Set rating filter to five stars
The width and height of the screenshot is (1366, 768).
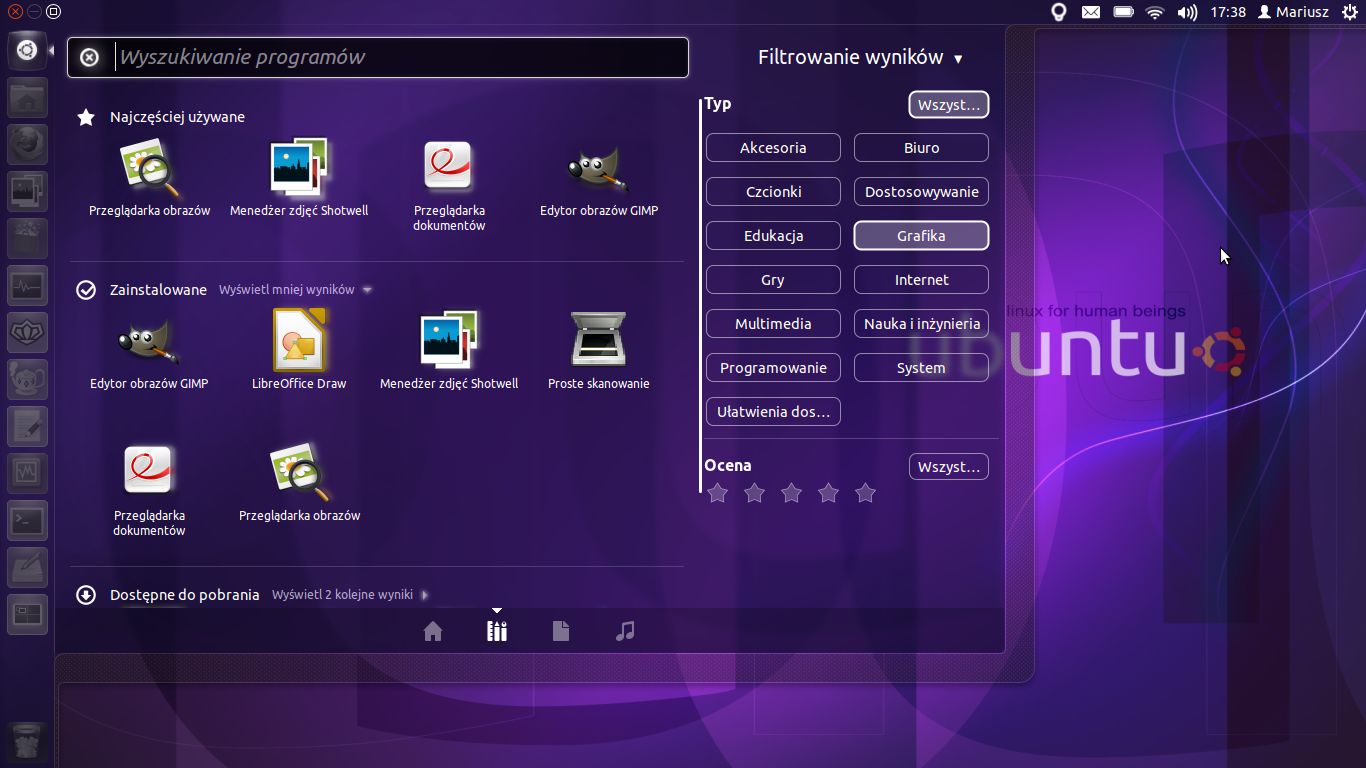(x=866, y=493)
